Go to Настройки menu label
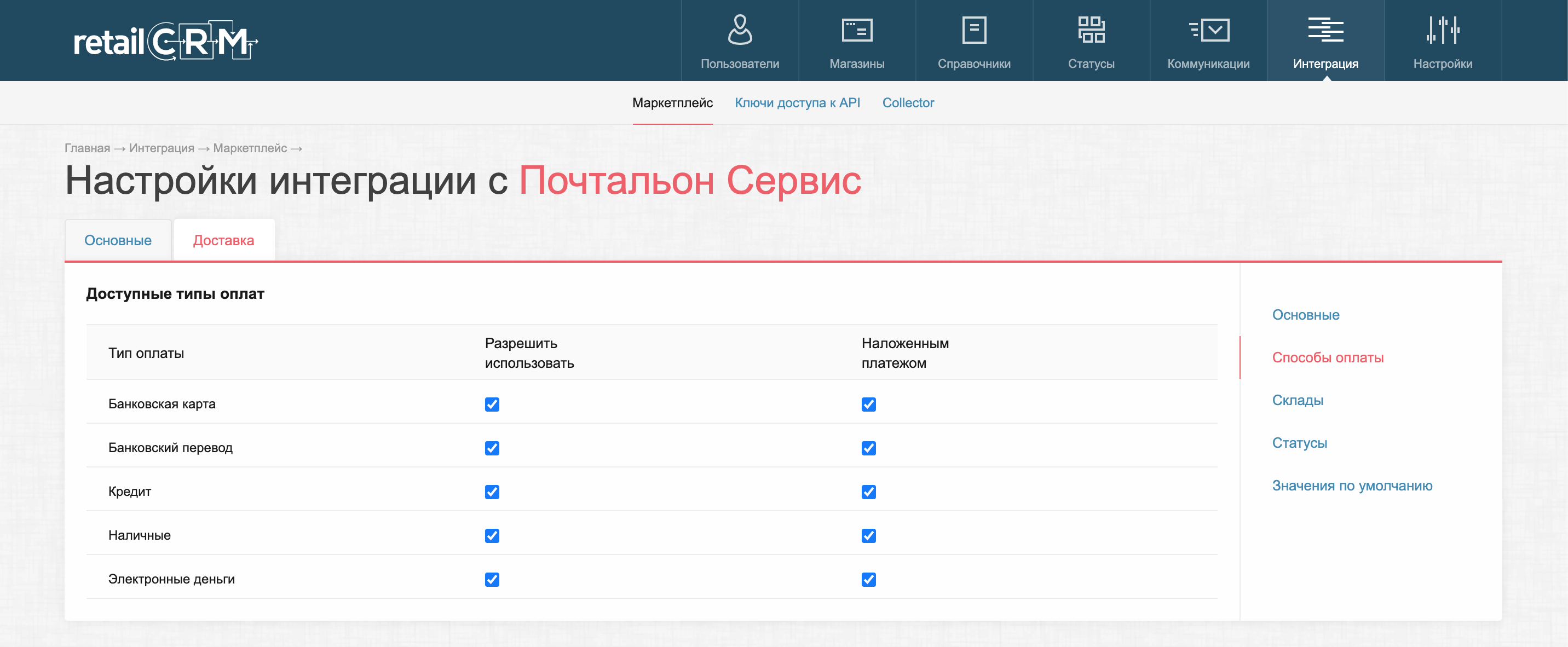The height and width of the screenshot is (647, 1568). click(x=1443, y=64)
